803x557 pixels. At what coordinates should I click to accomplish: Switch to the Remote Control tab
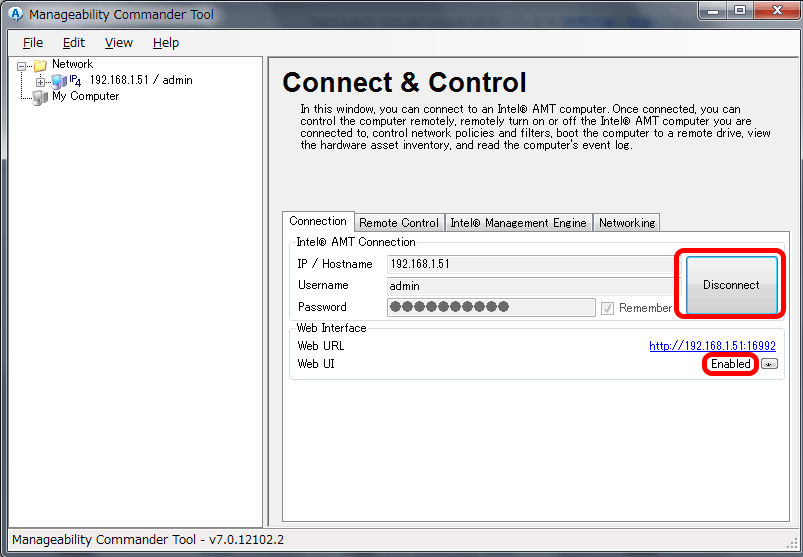(399, 223)
